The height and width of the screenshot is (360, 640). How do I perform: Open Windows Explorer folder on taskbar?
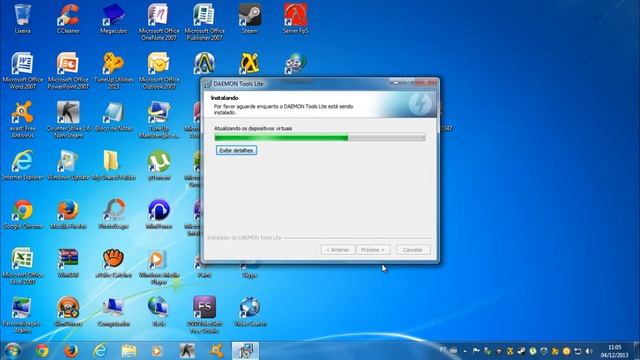tap(129, 351)
